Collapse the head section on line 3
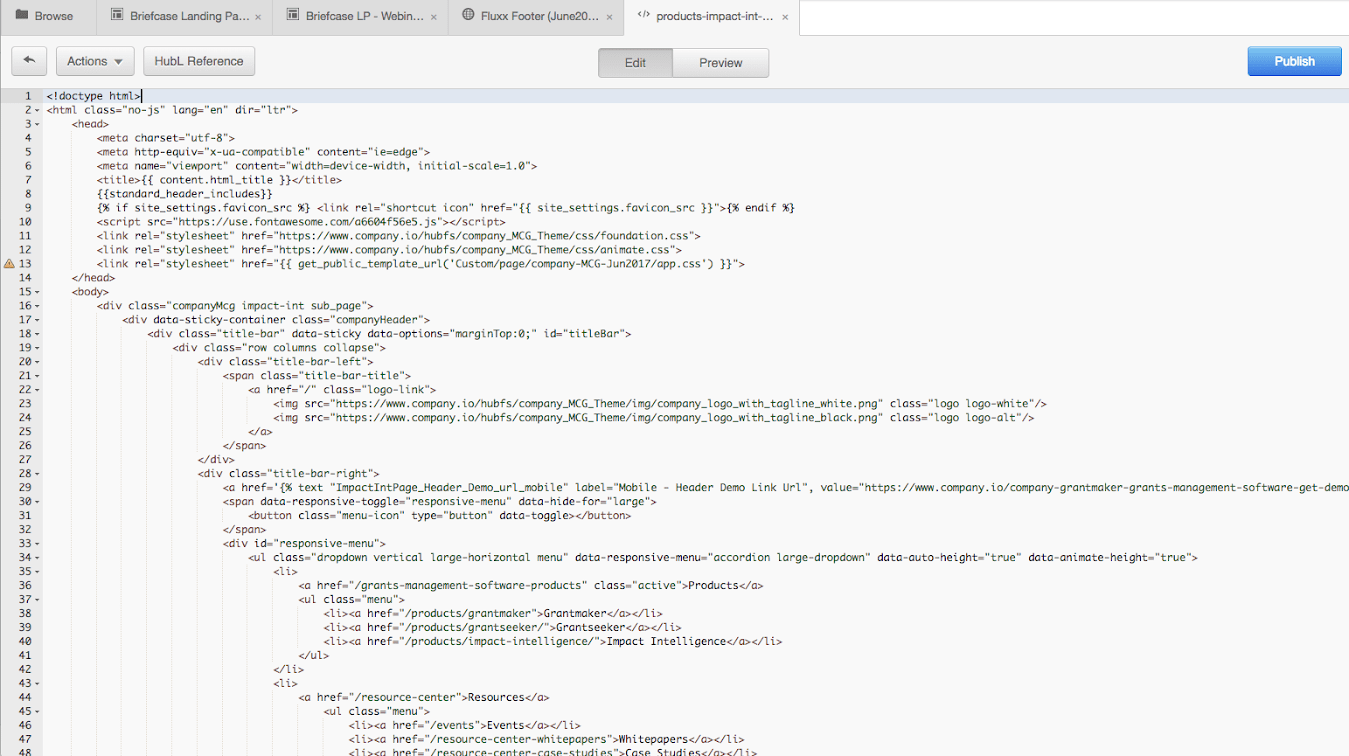 tap(36, 123)
